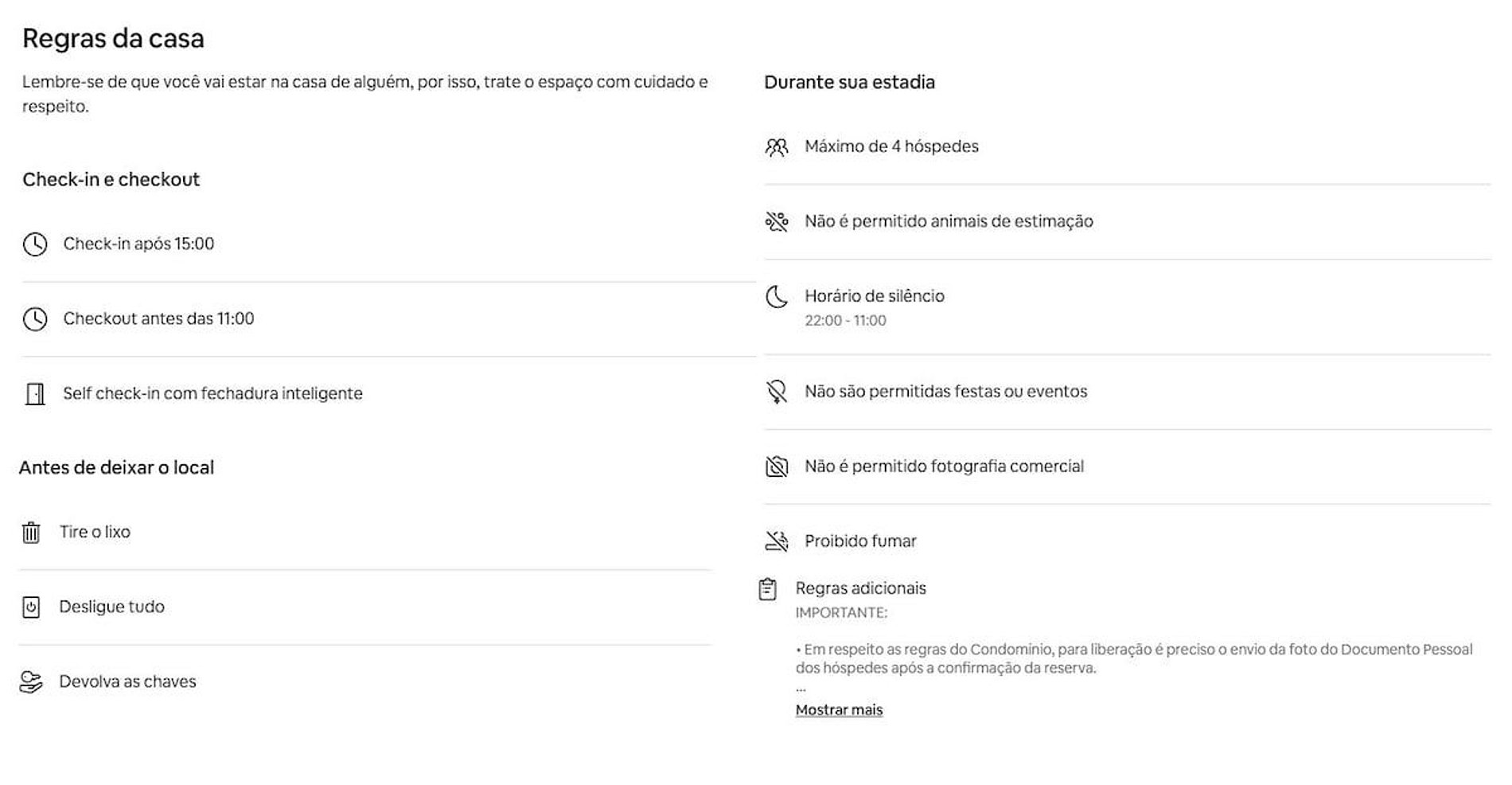This screenshot has height=785, width=1512.
Task: Click the clock icon next to Checkout antes das 11:00
Action: click(x=35, y=319)
